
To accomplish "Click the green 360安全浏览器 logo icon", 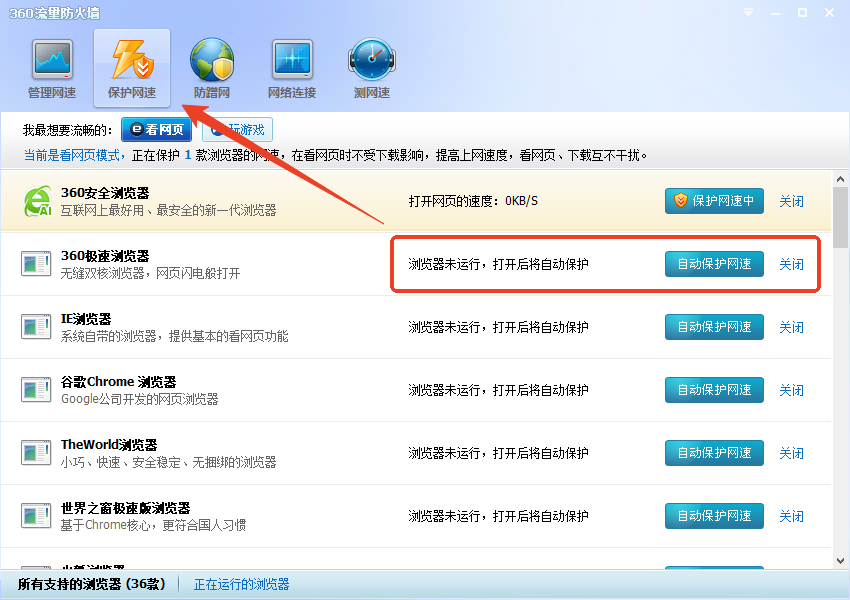I will 36,200.
